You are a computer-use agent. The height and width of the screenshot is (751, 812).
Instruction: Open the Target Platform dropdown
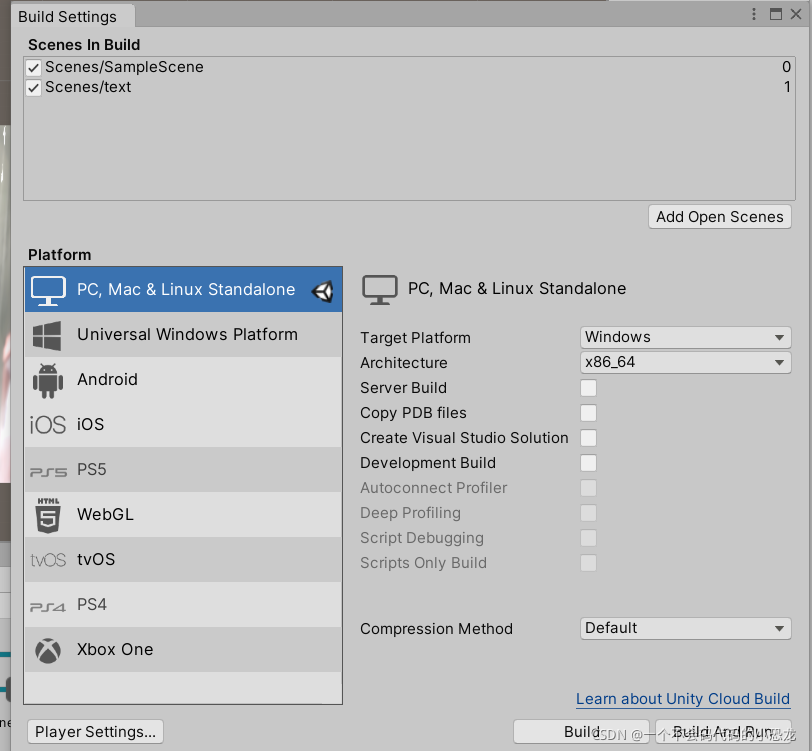tap(686, 337)
